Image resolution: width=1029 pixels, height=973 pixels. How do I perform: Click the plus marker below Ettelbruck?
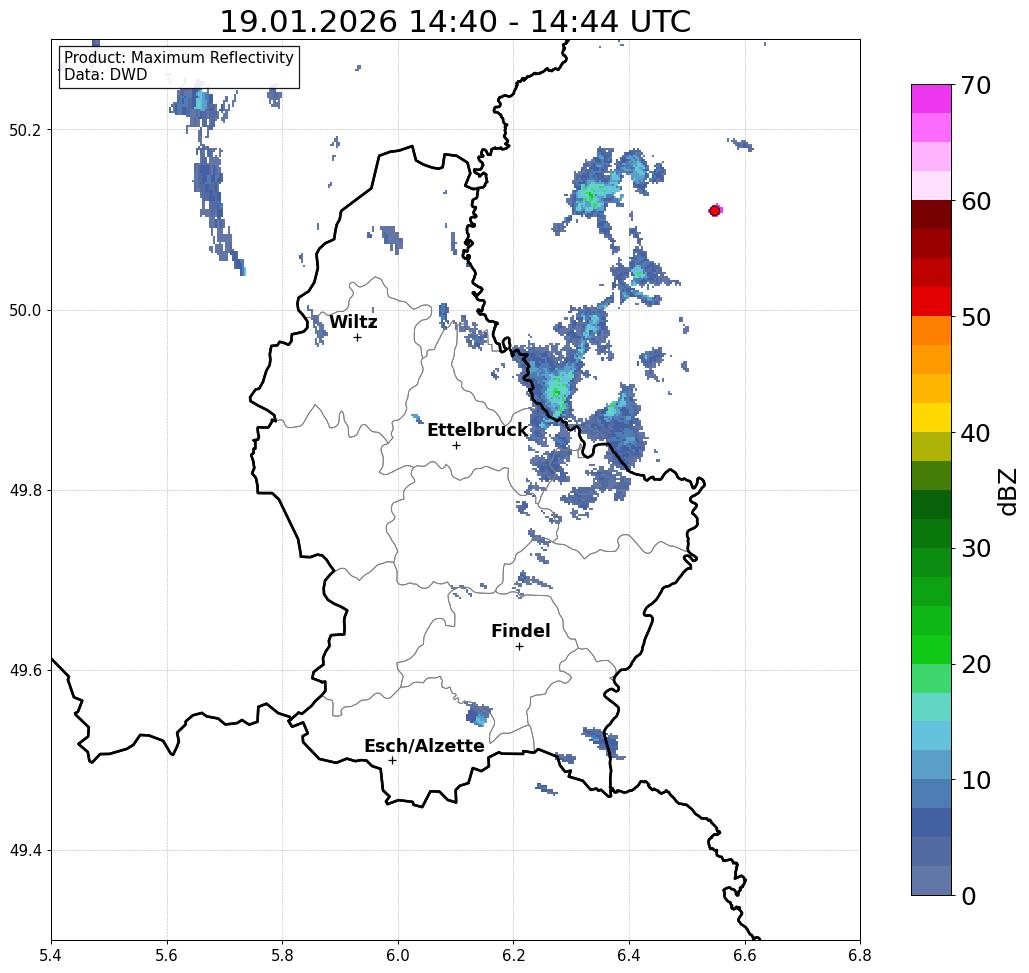point(457,445)
